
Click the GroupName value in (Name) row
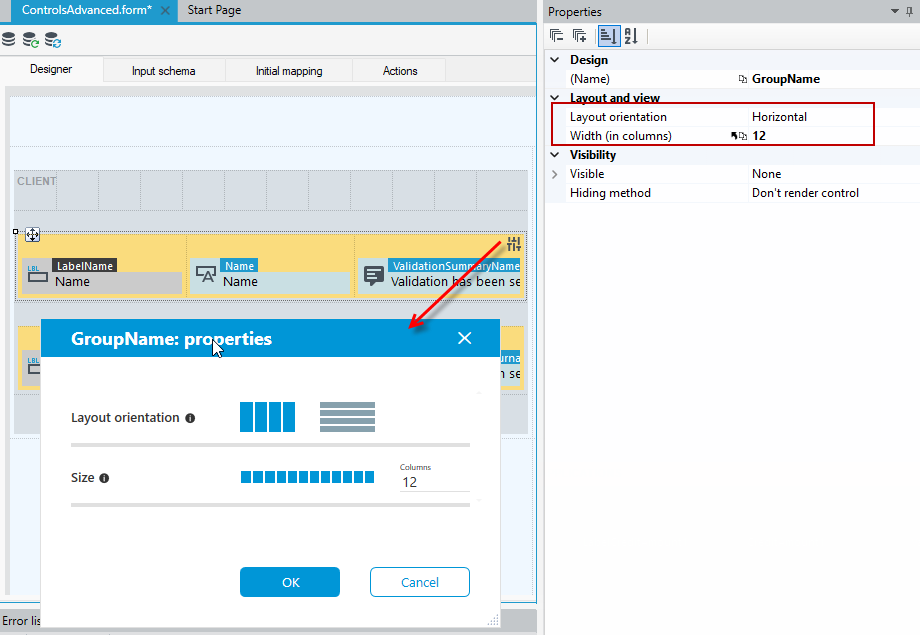(x=786, y=79)
